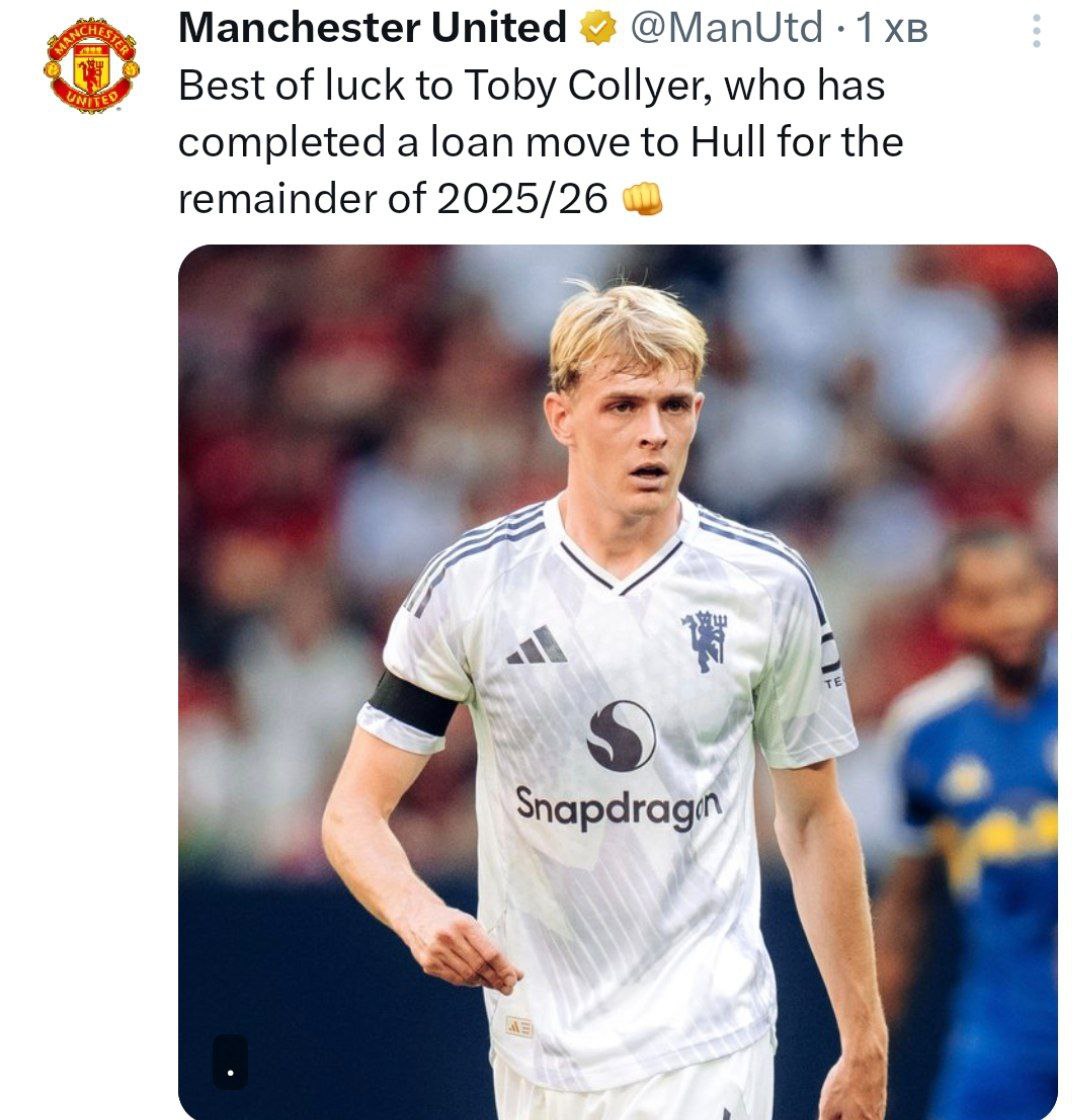Open the Manchester United profile avatar
The image size is (1080, 1120).
click(x=91, y=68)
